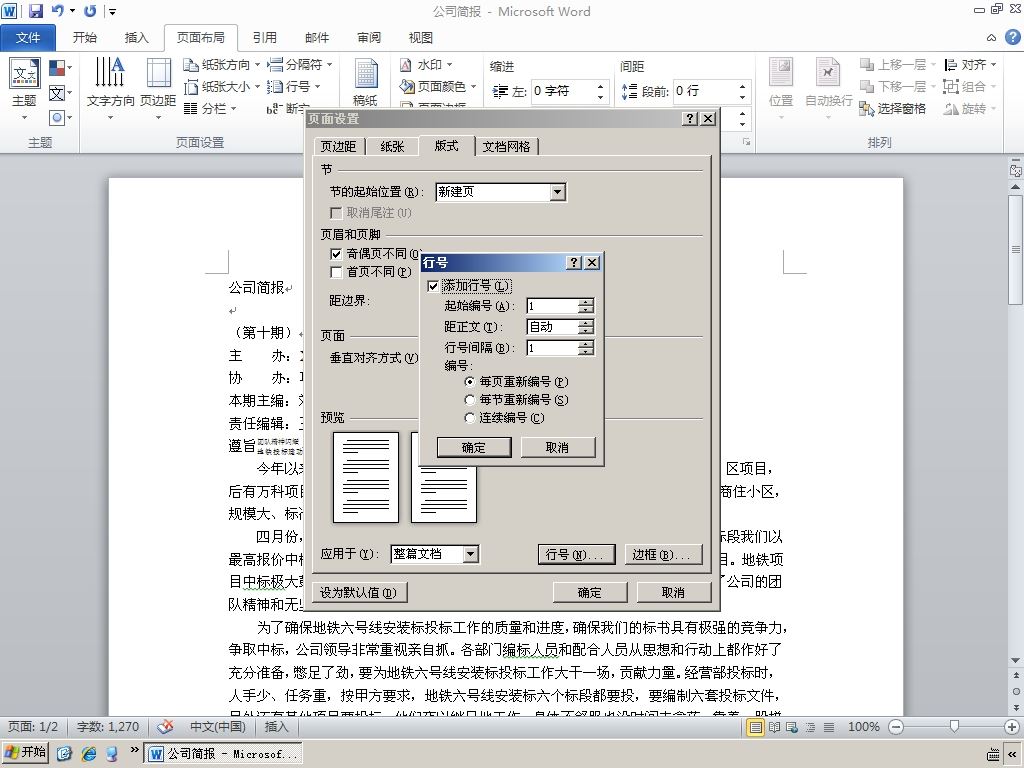This screenshot has height=768, width=1024.
Task: Toggle the 首页不同 checkbox
Action: (x=336, y=272)
